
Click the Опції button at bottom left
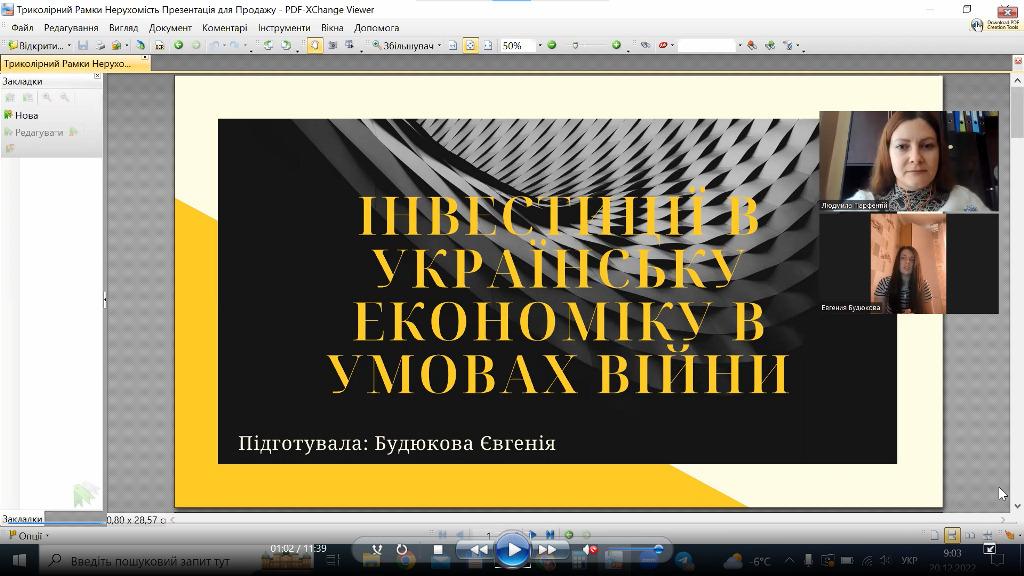coord(26,536)
